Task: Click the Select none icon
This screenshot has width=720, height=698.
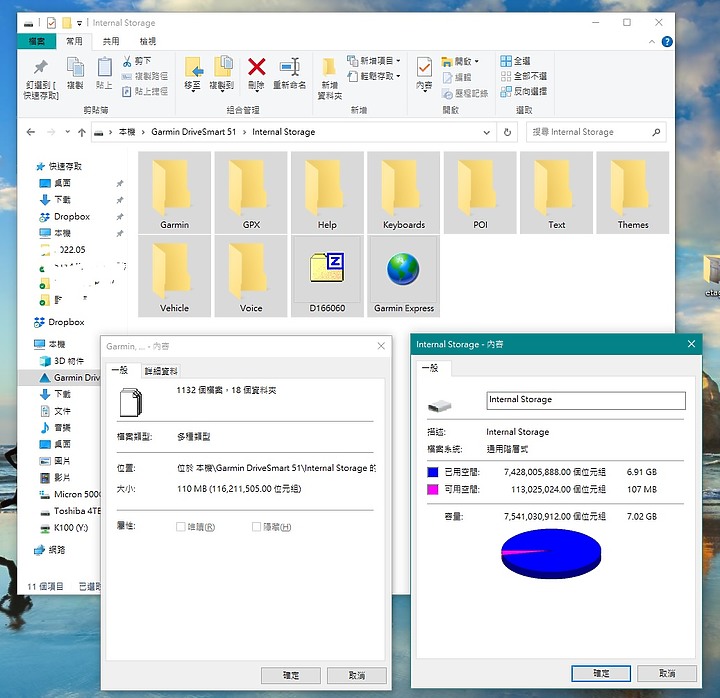Action: coord(506,76)
